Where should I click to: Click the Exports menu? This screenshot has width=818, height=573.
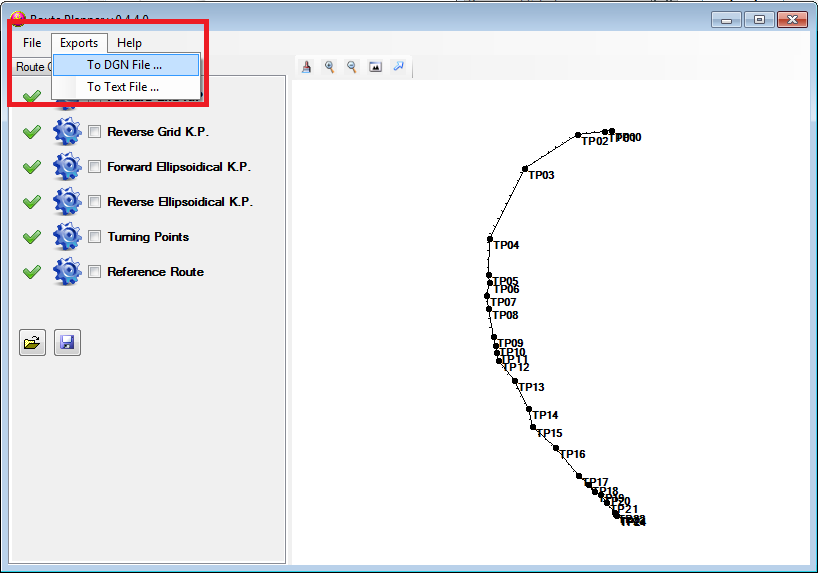click(x=79, y=43)
